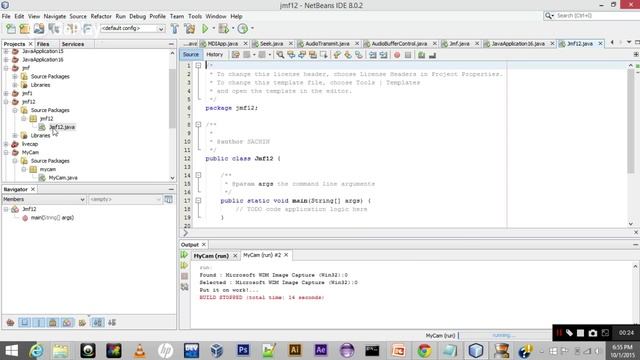Toggle Show Inherited Members in Navigator
This screenshot has height=360, width=640.
coord(10,322)
